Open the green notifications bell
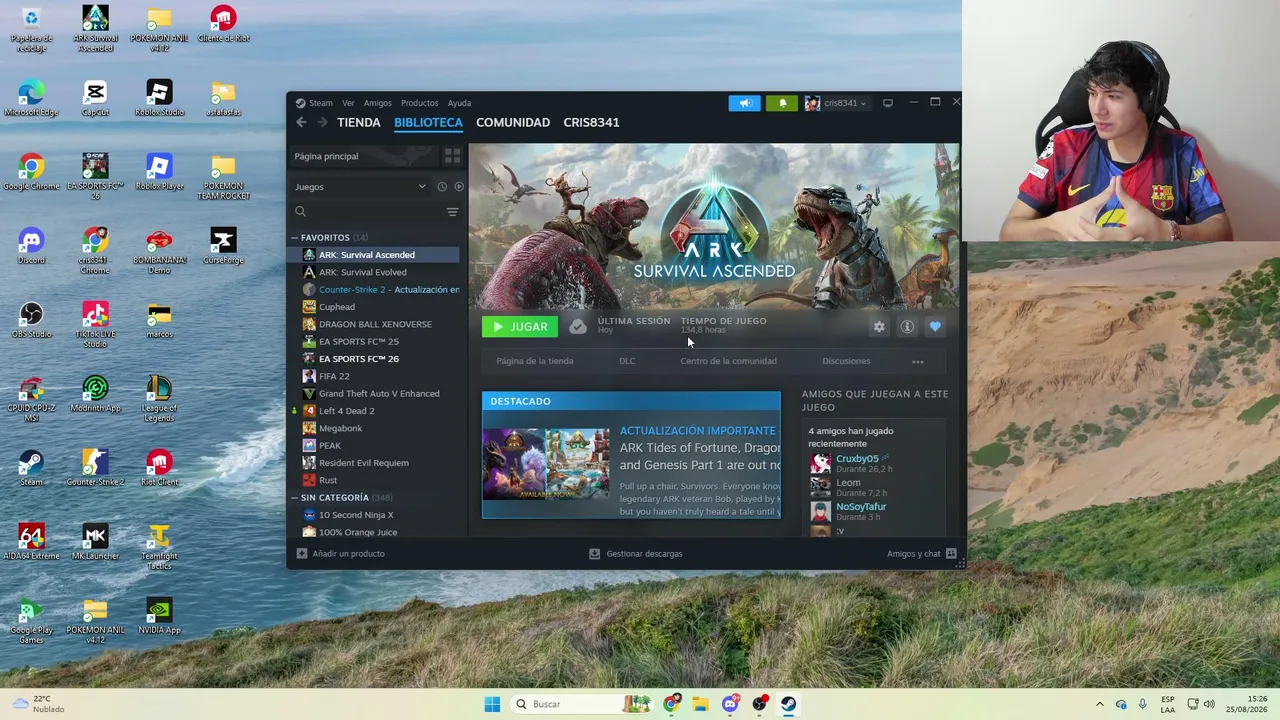 click(782, 103)
